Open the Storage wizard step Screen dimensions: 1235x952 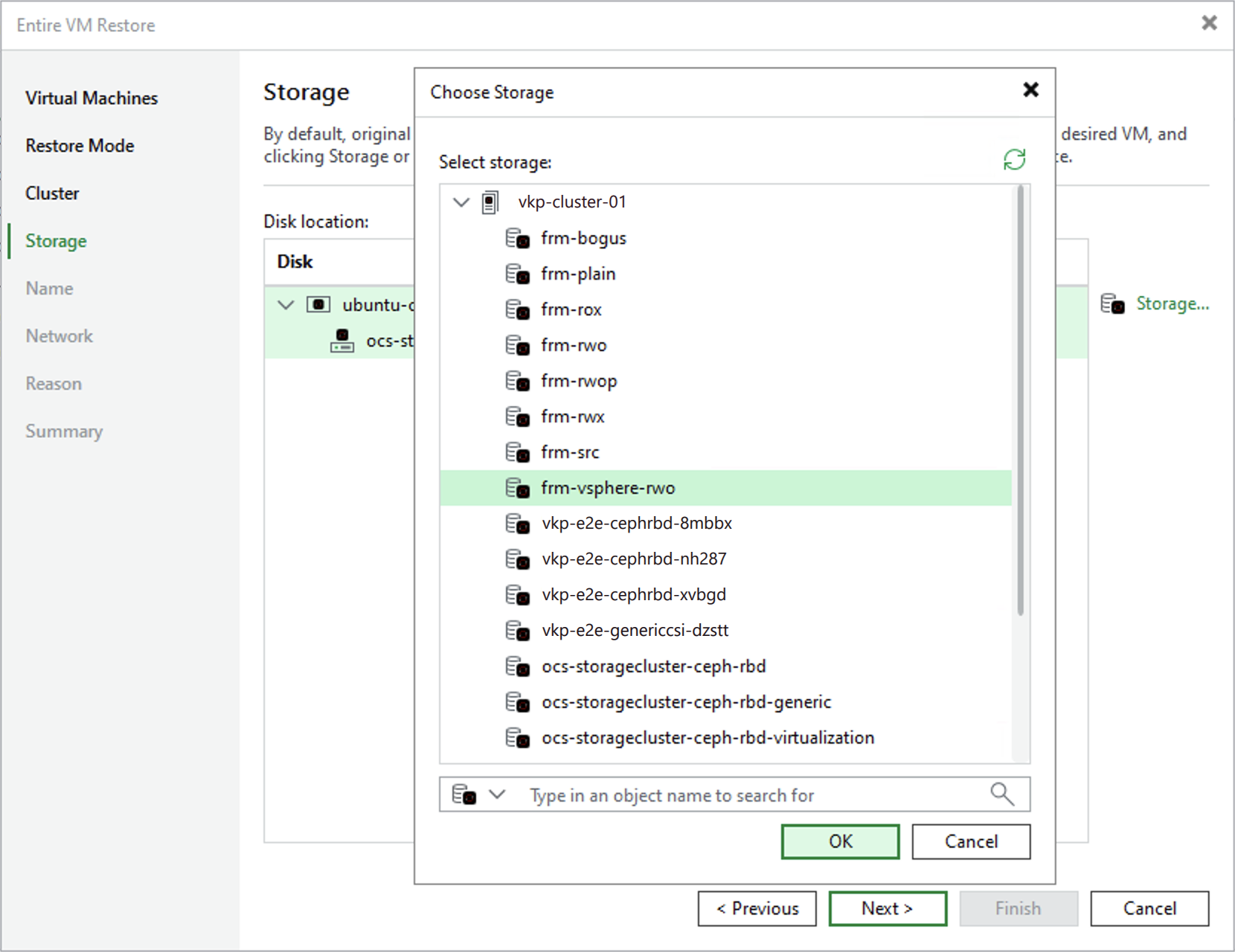[x=56, y=241]
